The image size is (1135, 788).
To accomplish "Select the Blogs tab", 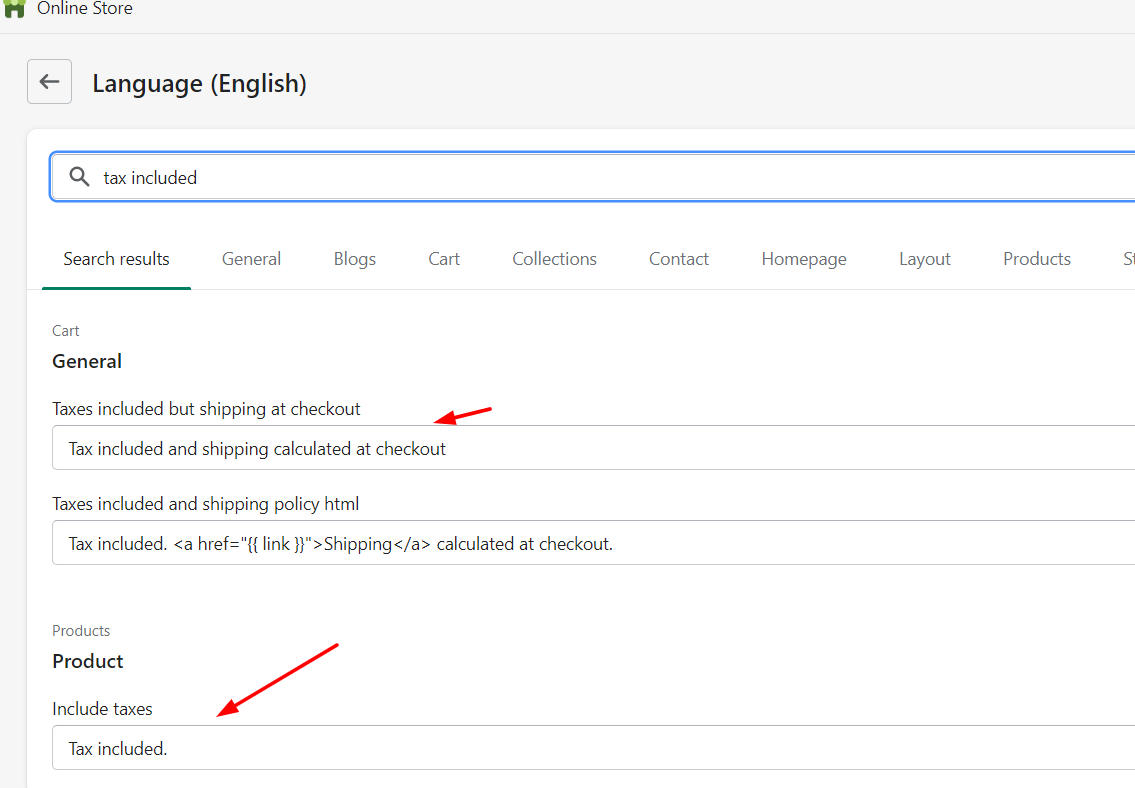I will pos(354,259).
